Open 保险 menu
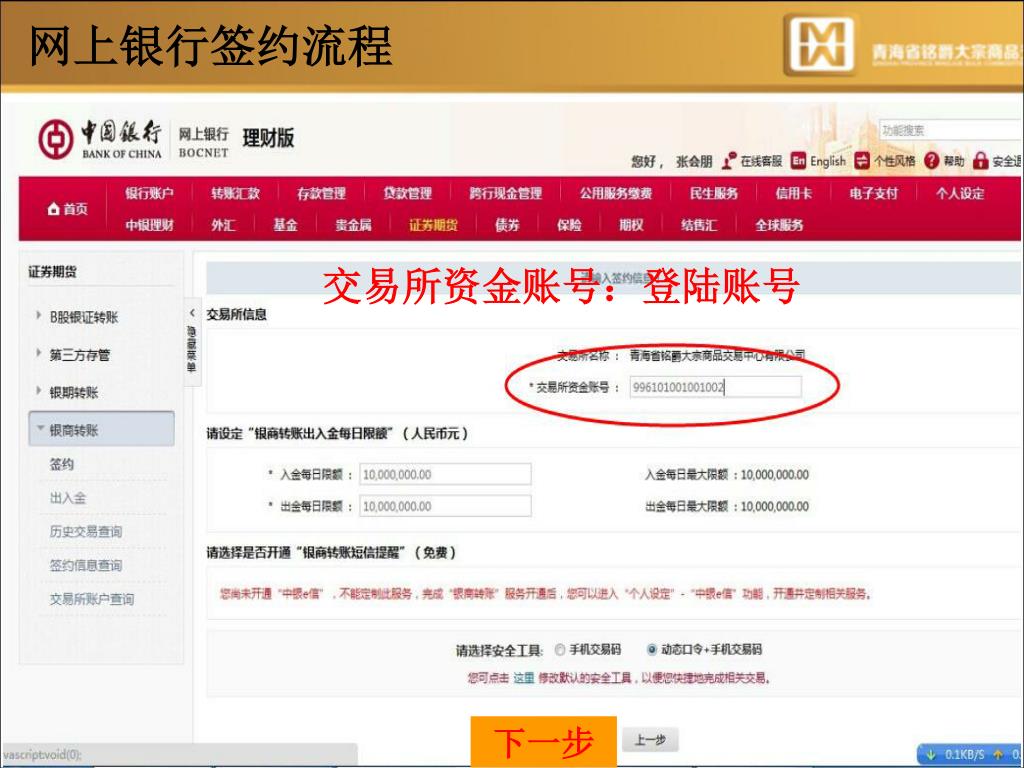Screen dimensions: 1024x768 click(x=569, y=225)
